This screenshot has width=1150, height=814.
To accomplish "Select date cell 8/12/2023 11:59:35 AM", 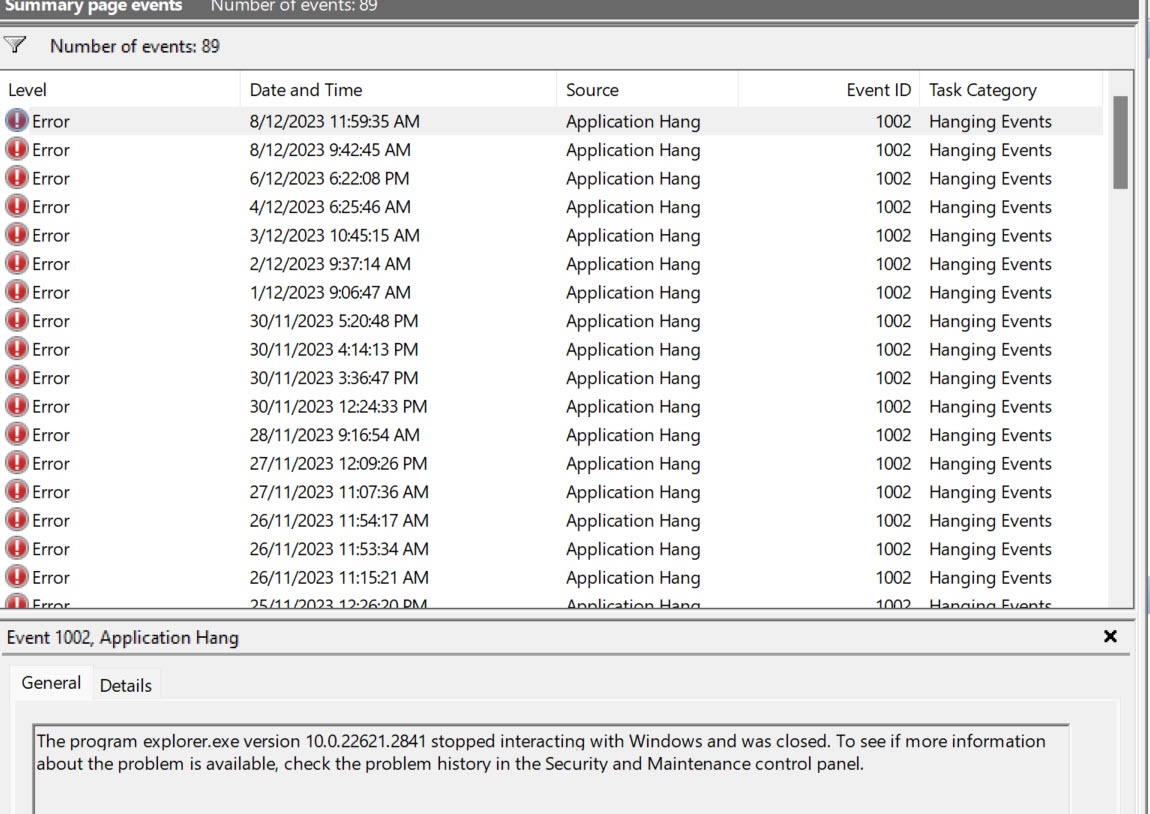I will 334,121.
